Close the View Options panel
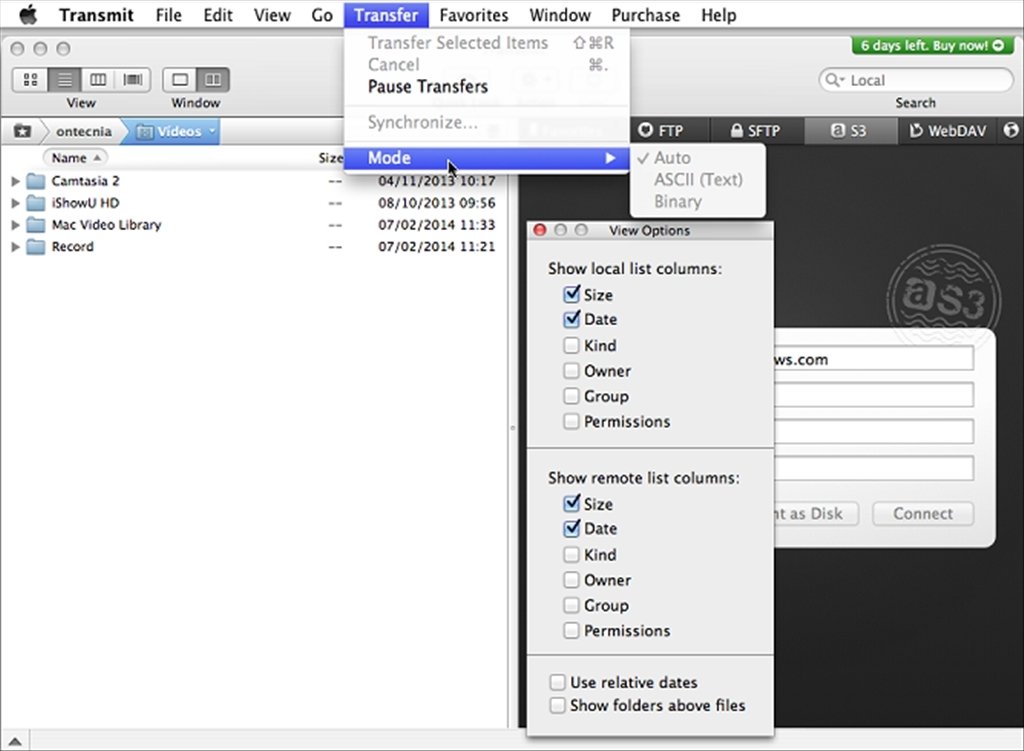The image size is (1024, 751). (540, 230)
